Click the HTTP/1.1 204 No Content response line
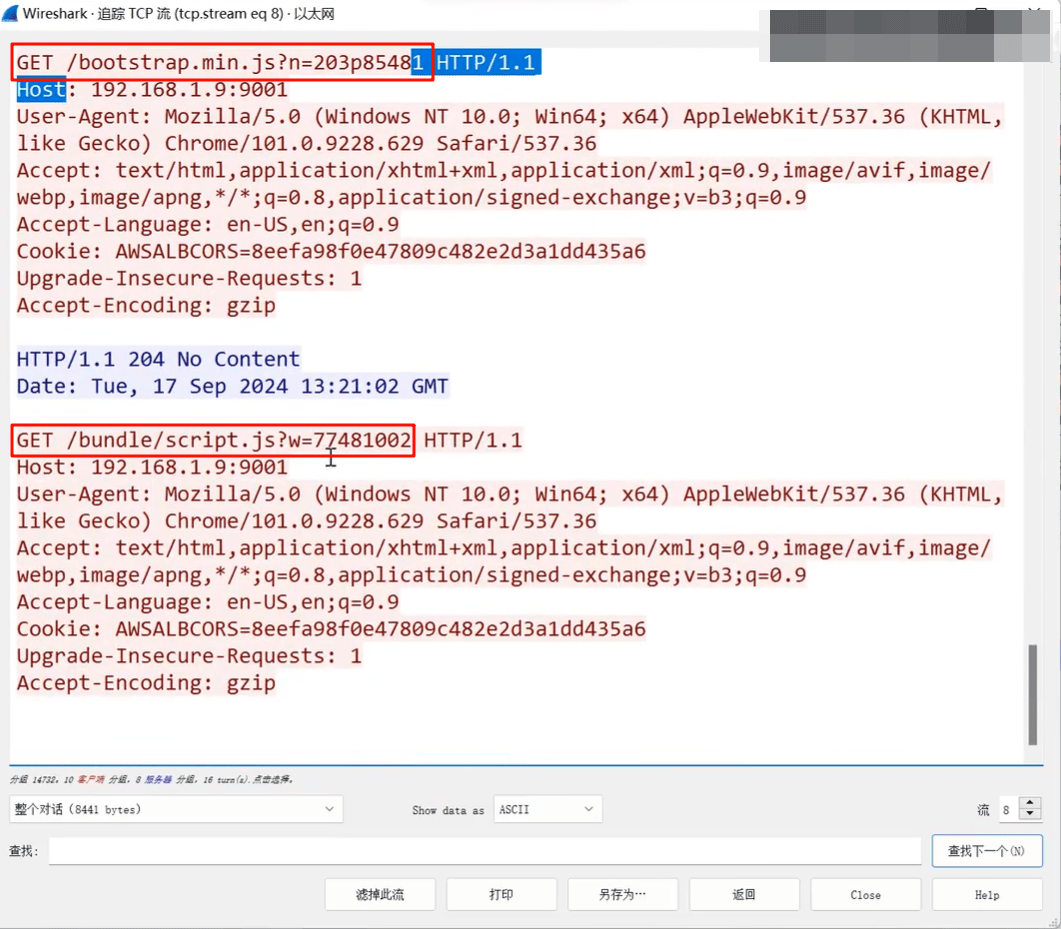 158,359
